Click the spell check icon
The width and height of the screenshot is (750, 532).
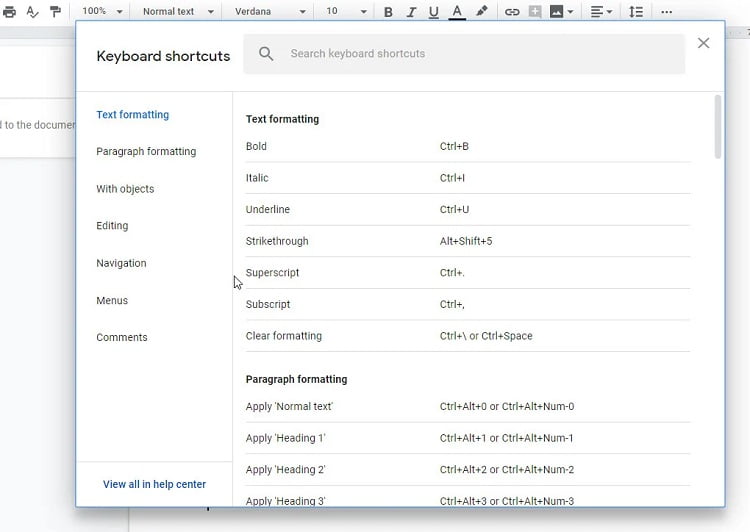(x=32, y=12)
